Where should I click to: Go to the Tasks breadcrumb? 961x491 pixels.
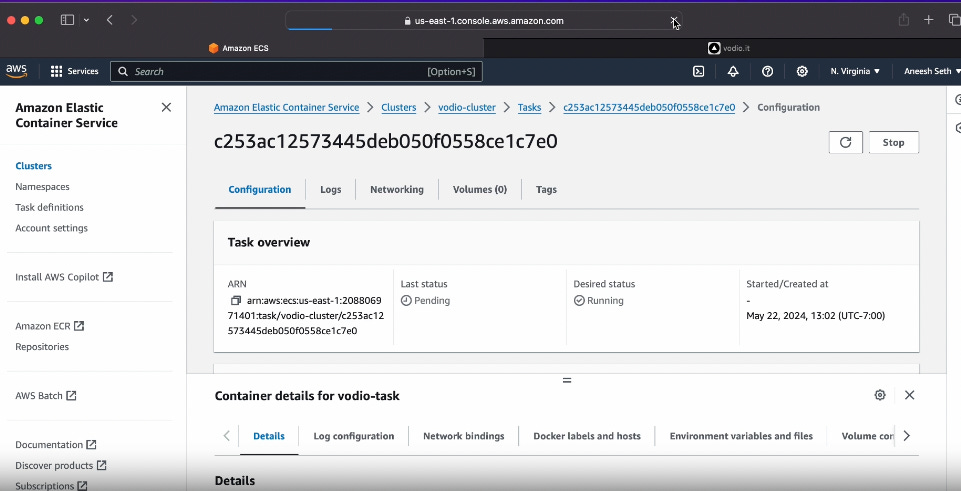(530, 107)
